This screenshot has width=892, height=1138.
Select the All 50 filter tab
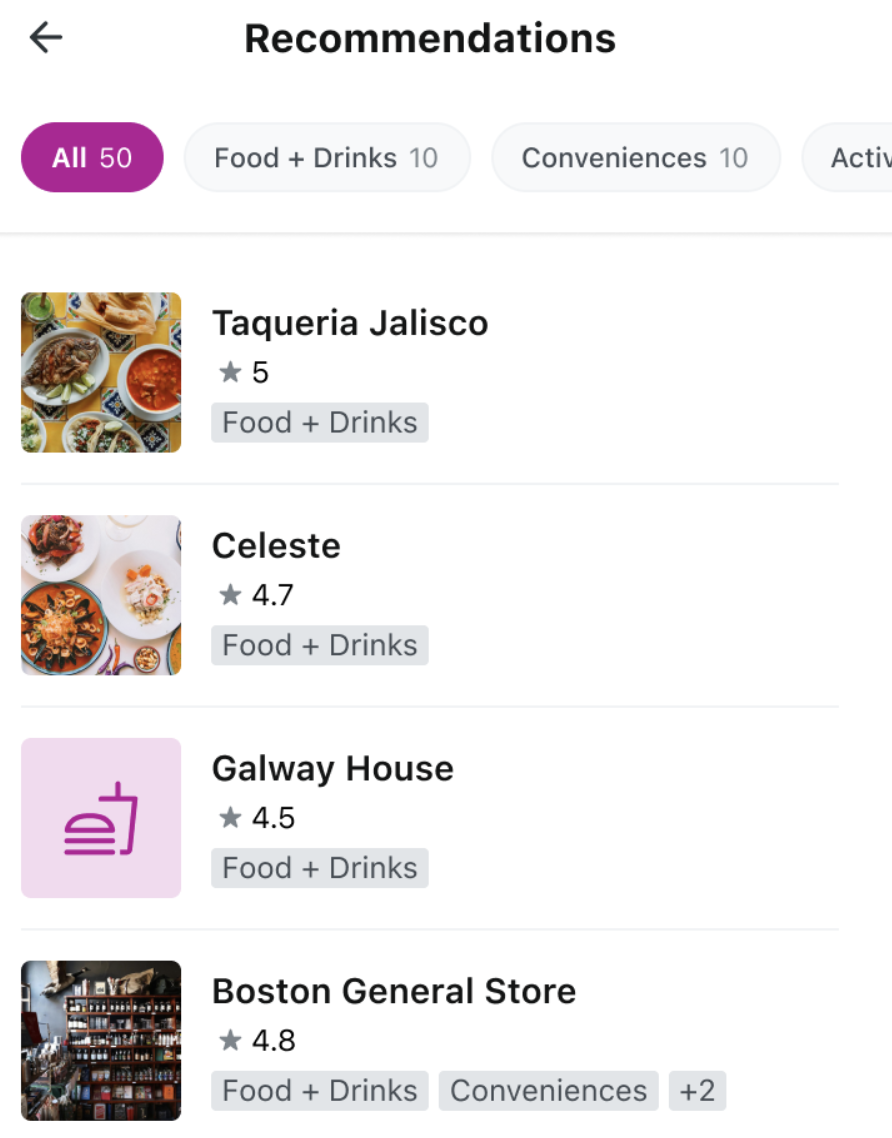point(92,157)
